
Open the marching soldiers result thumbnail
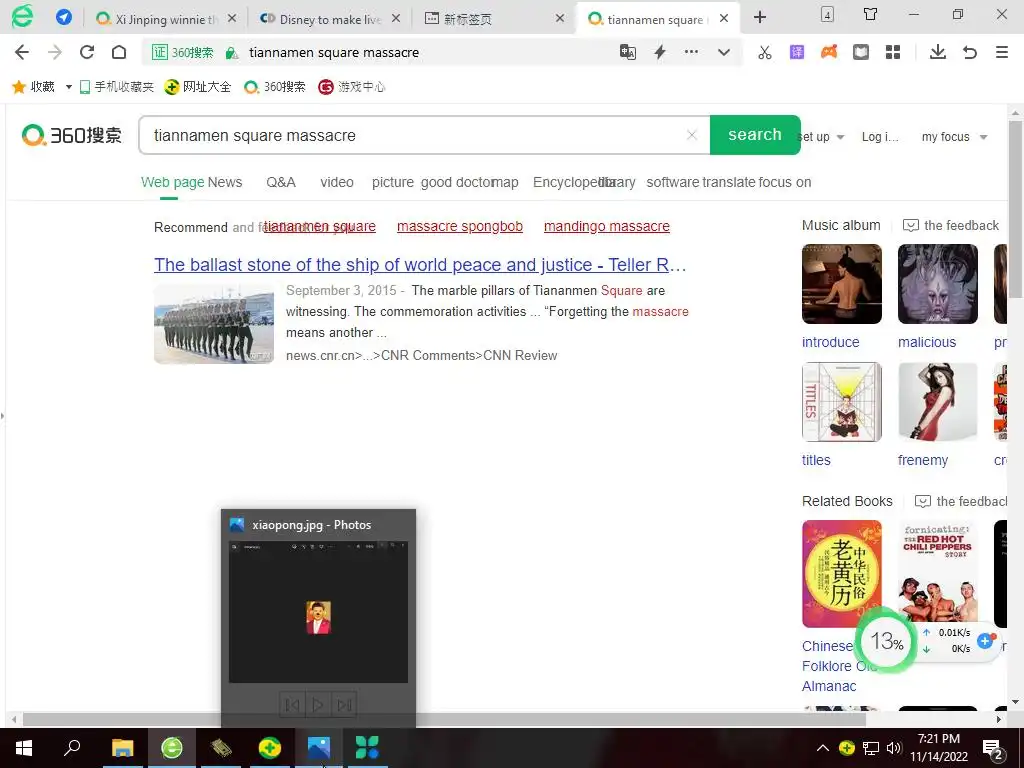click(214, 324)
